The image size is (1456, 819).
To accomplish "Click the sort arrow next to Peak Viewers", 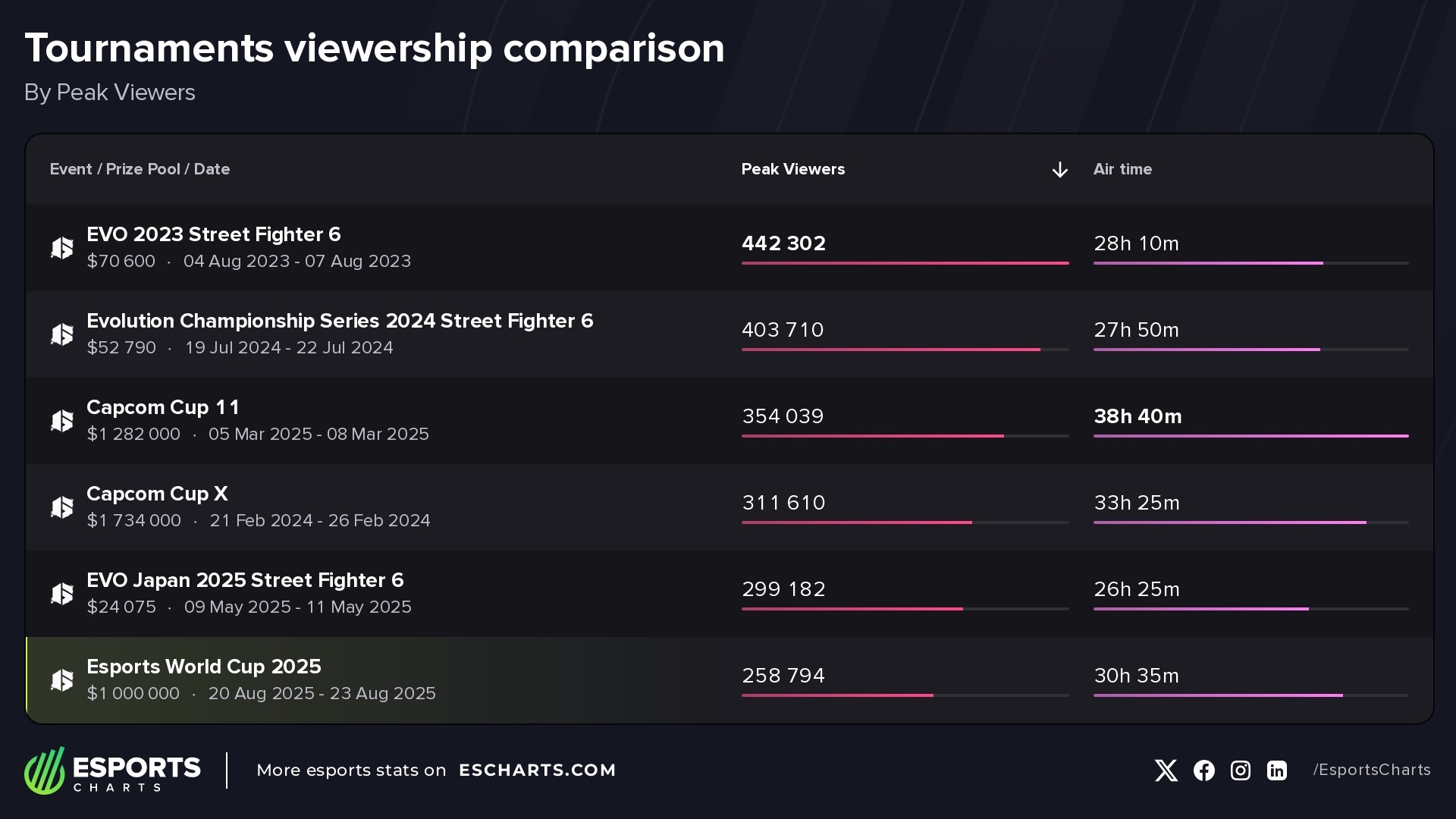I will coord(1059,170).
